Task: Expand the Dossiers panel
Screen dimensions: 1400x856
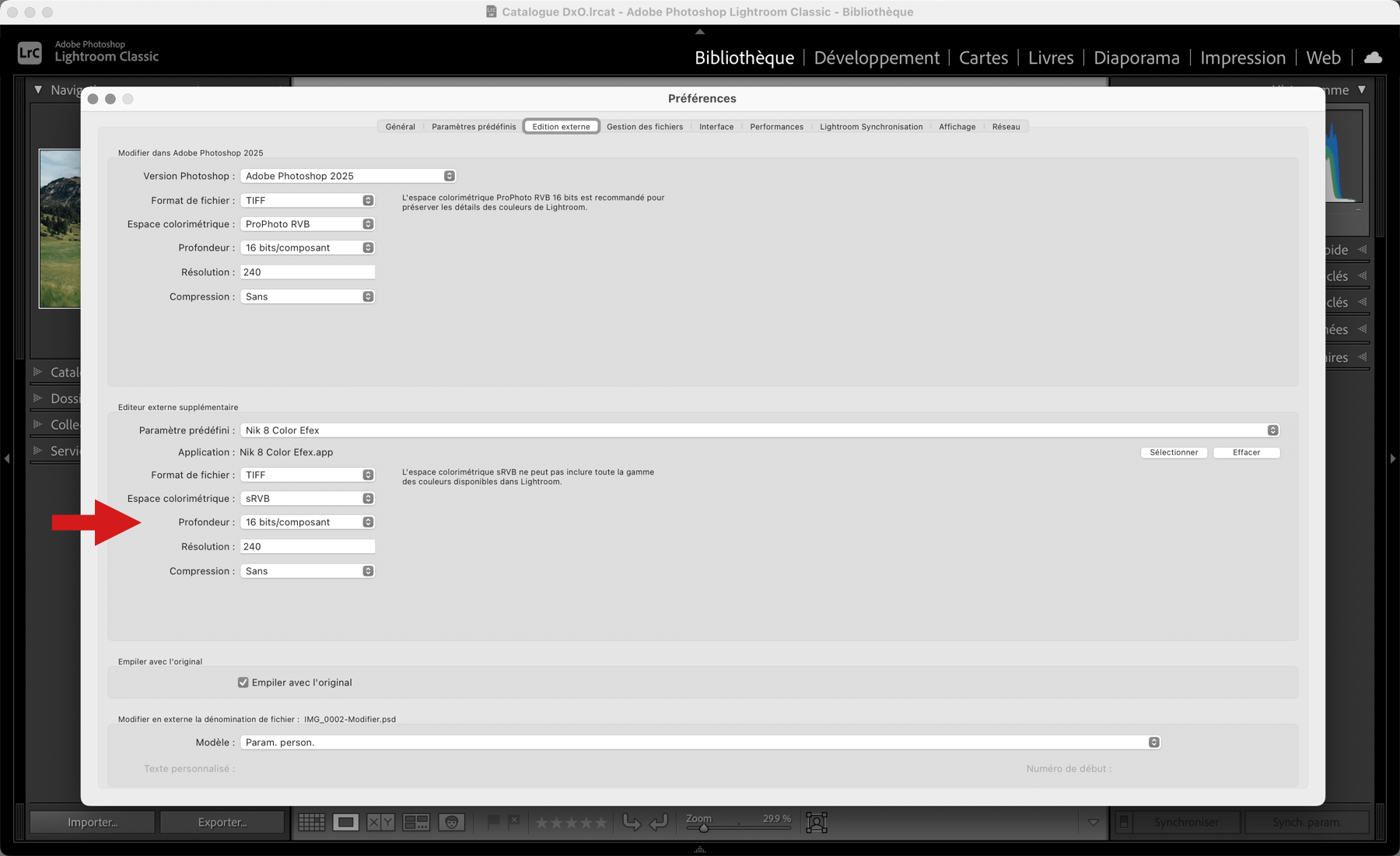Action: click(x=37, y=398)
